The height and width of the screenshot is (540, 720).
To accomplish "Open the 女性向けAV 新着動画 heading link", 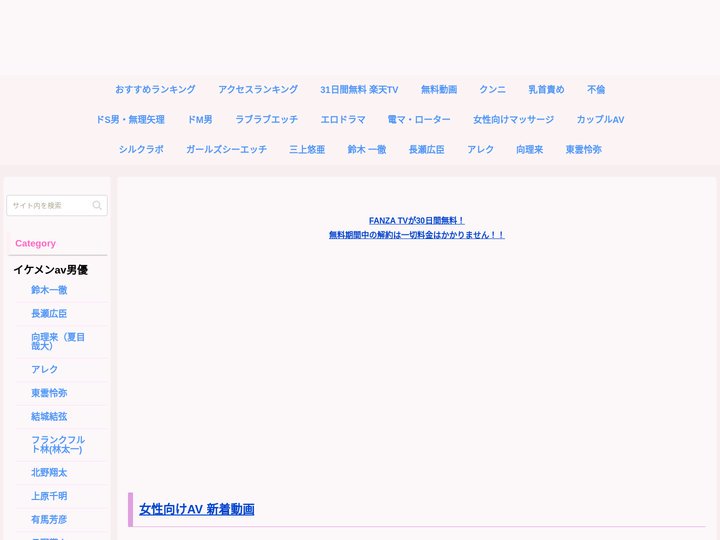I will point(197,509).
